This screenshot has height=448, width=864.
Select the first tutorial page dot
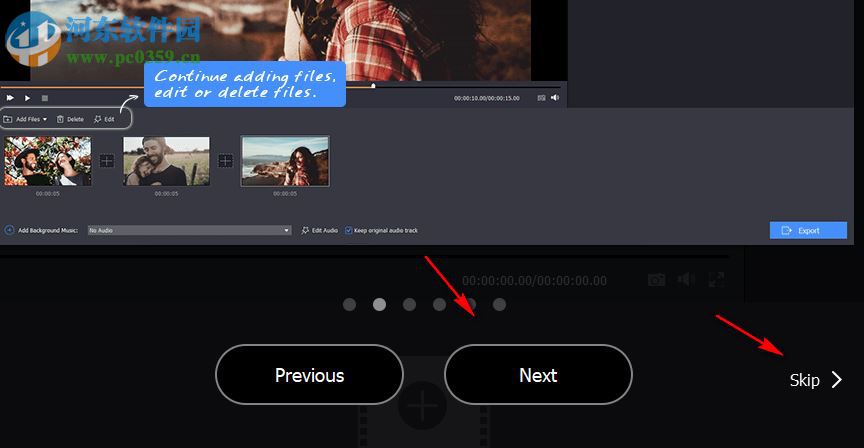[349, 304]
